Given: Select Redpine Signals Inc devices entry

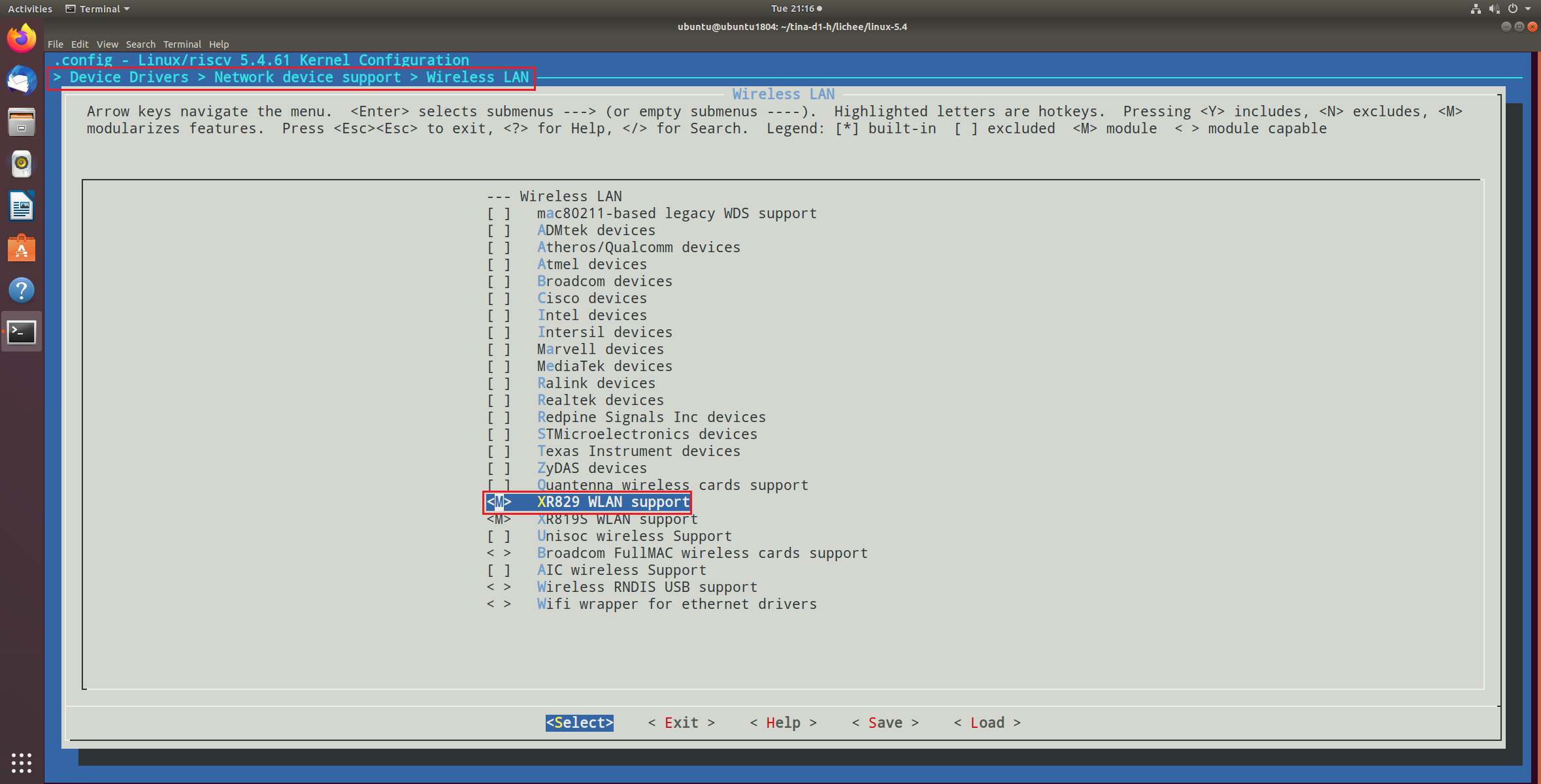Looking at the screenshot, I should click(x=652, y=417).
